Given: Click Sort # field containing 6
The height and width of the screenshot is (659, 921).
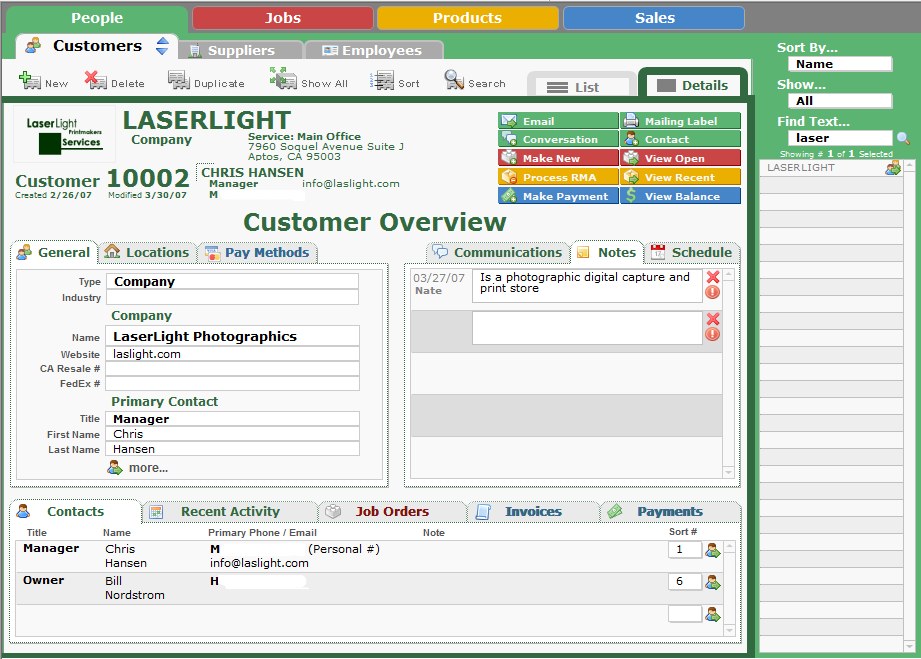Looking at the screenshot, I should click(685, 581).
